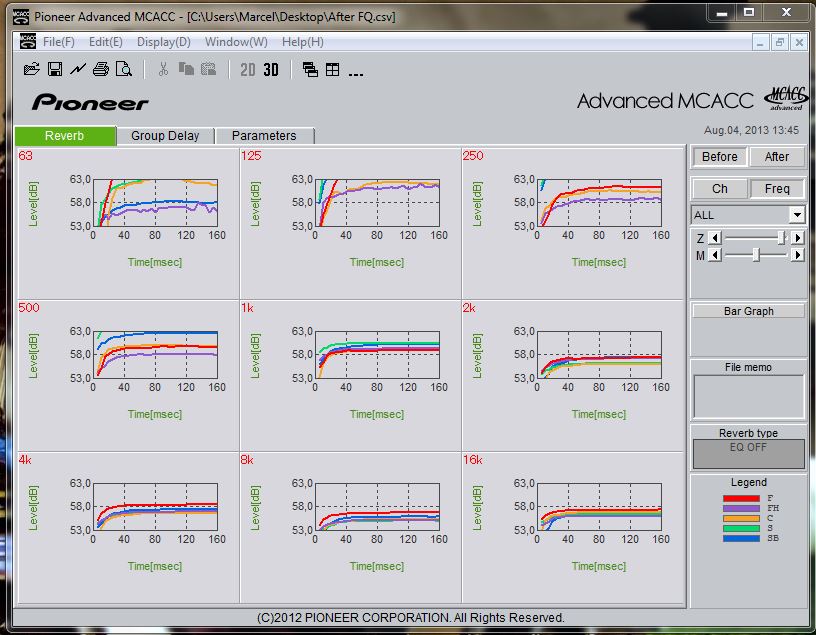Click the Print icon in toolbar
This screenshot has width=816, height=635.
coord(100,69)
